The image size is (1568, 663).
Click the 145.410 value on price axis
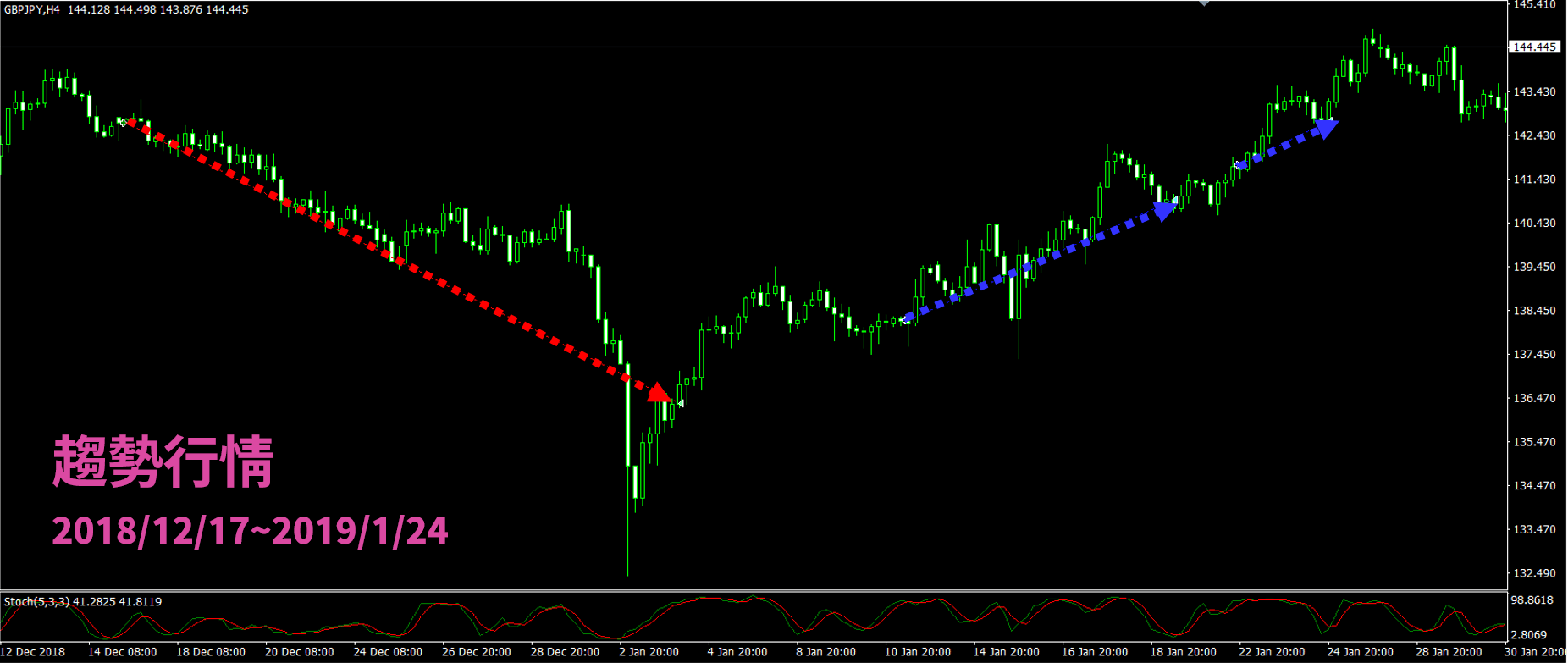pos(1534,5)
